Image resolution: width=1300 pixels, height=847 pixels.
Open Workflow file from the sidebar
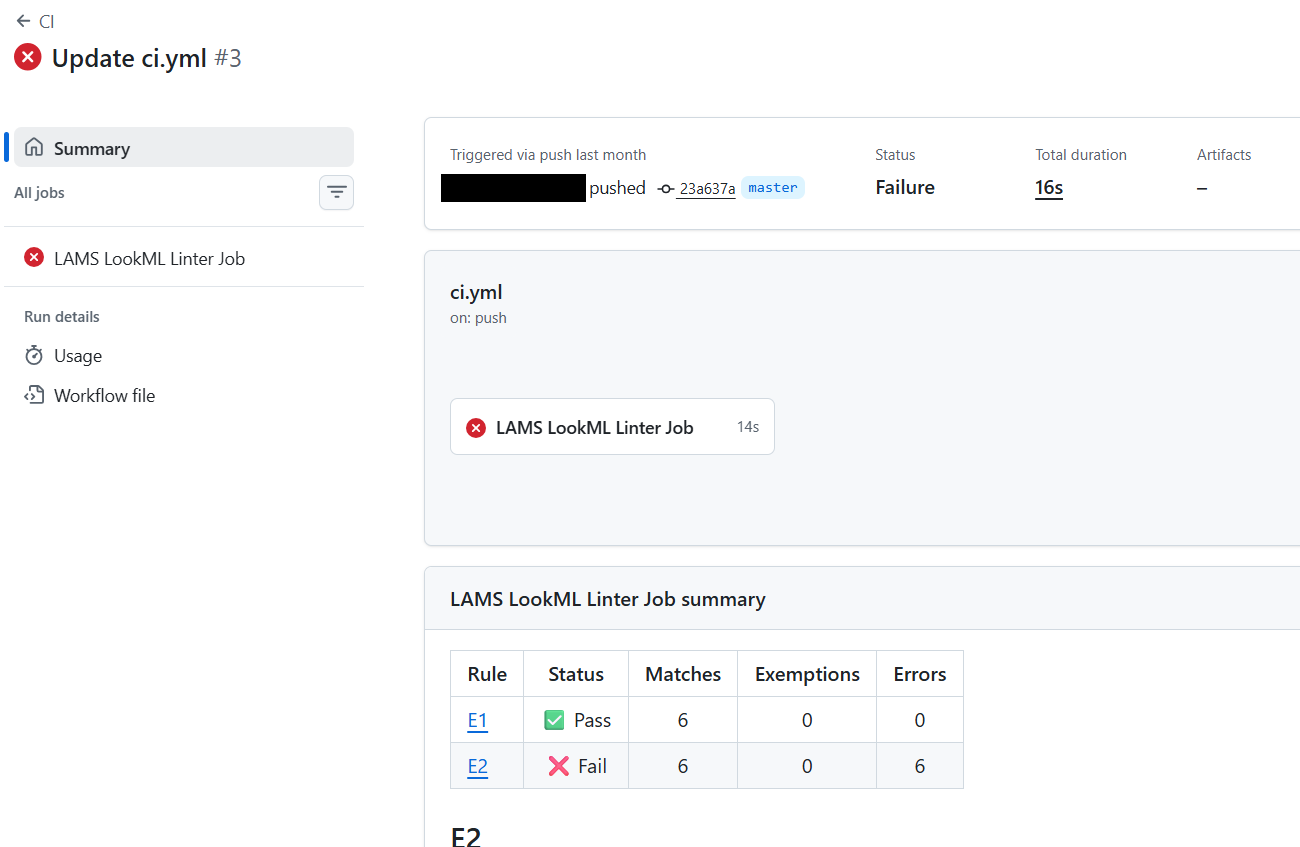[x=104, y=395]
